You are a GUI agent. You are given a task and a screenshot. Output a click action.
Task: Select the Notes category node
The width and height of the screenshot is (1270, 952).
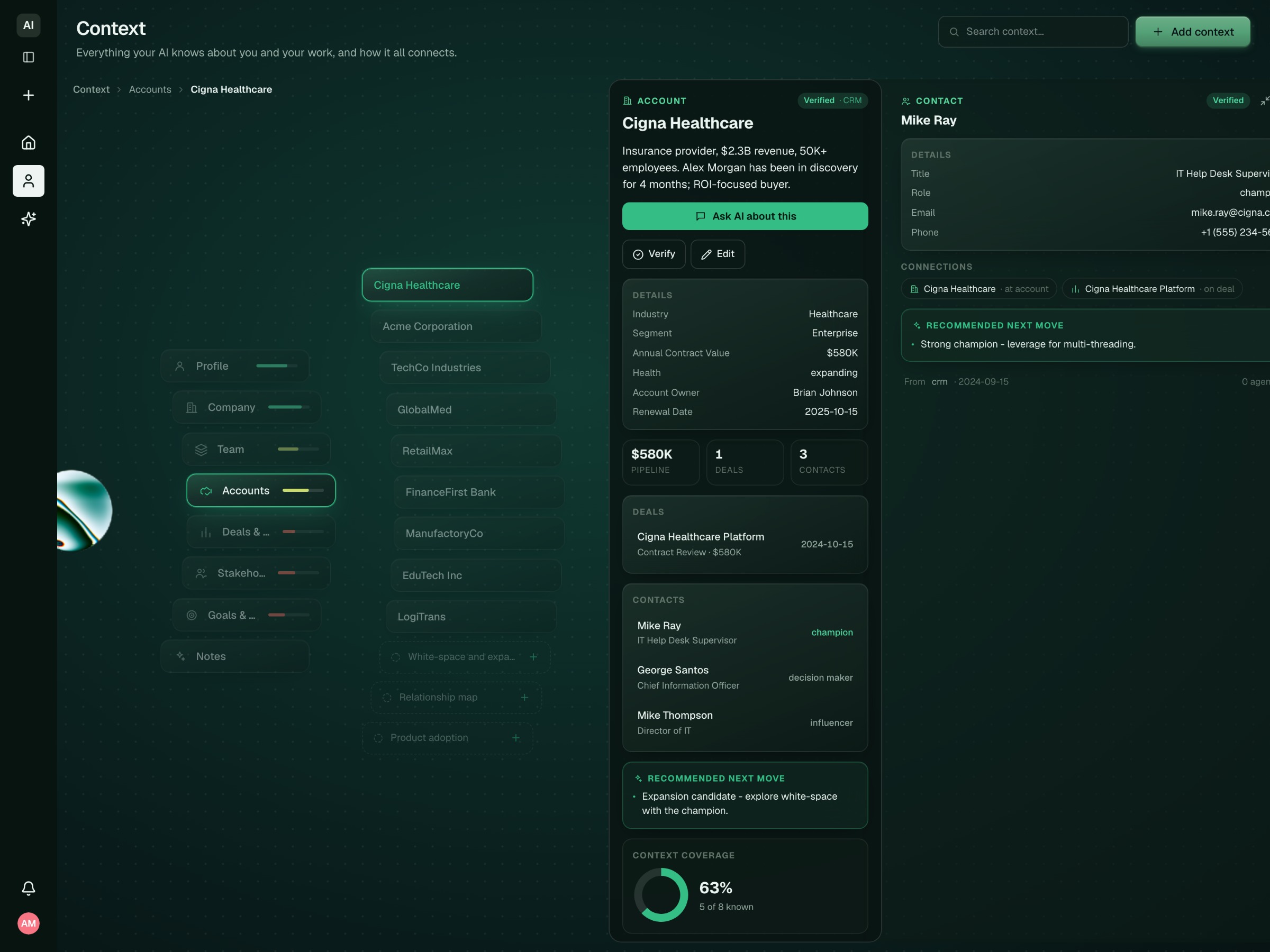(235, 656)
